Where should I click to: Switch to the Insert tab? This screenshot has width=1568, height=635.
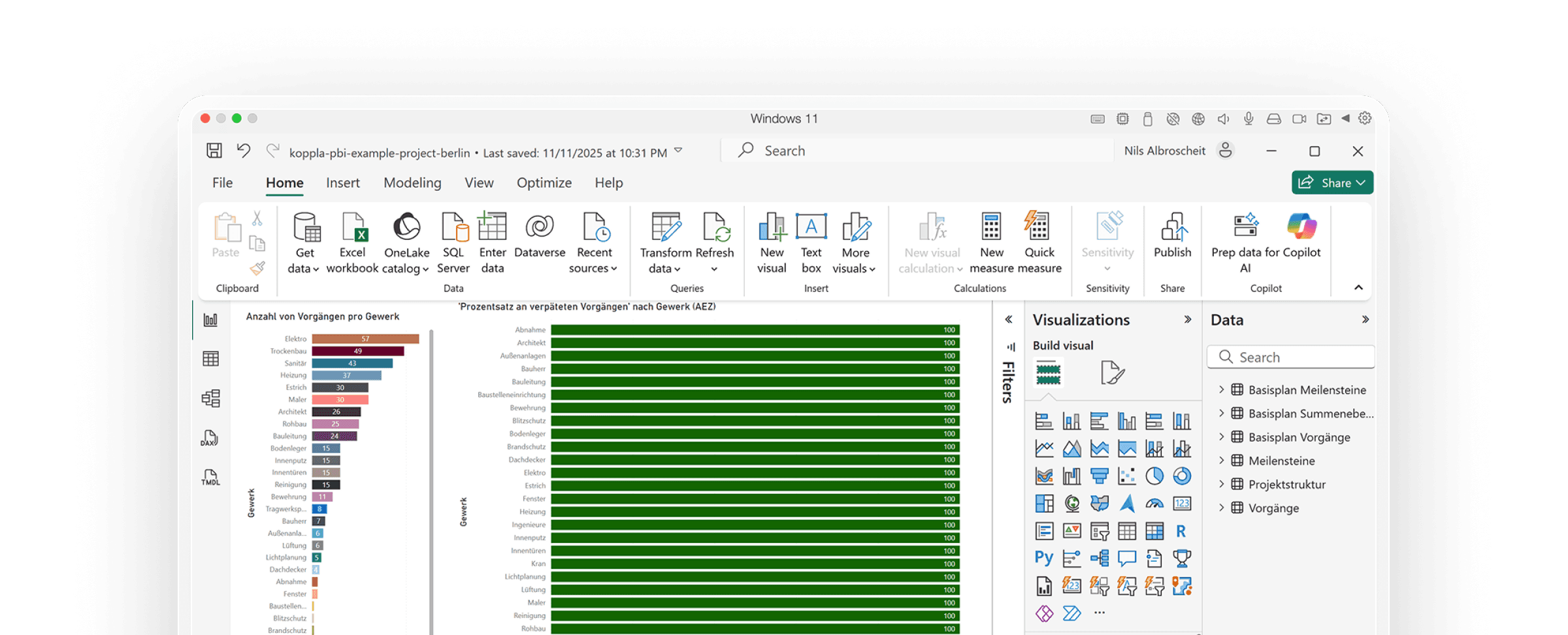[x=343, y=183]
